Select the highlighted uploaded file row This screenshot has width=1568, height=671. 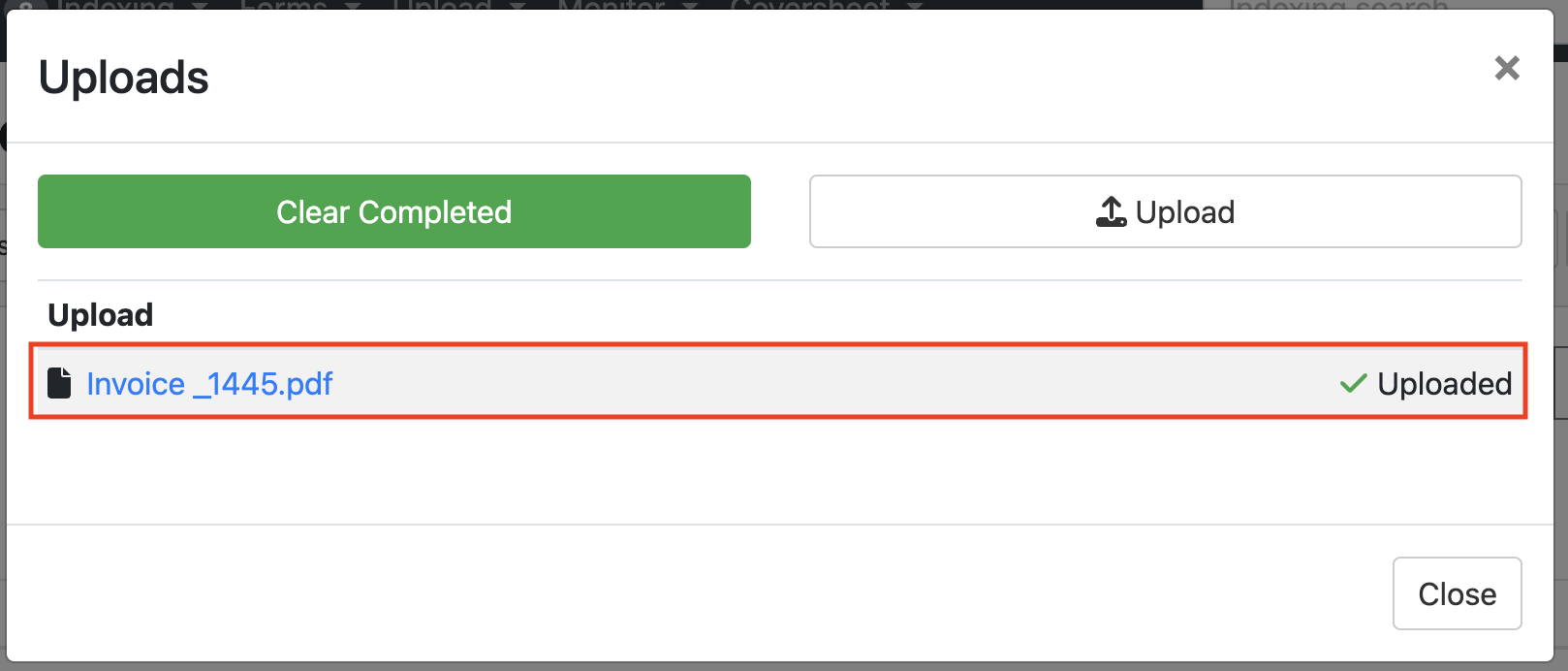tap(775, 382)
